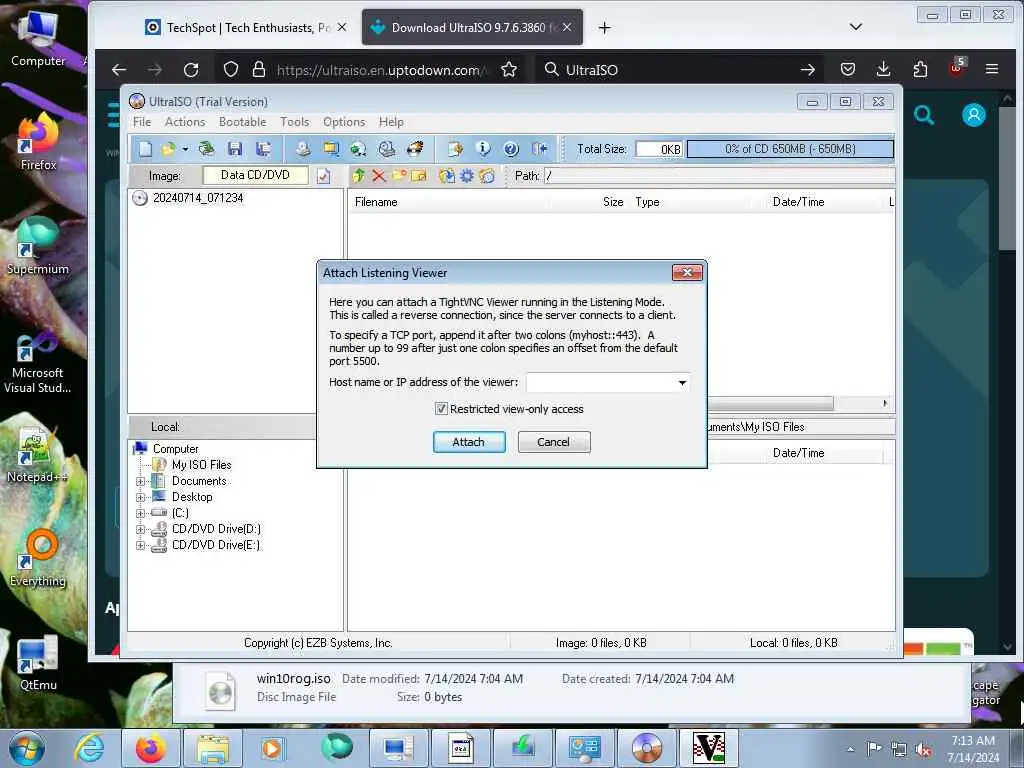Open the dropdown arrow next to the Open icon

click(x=185, y=150)
